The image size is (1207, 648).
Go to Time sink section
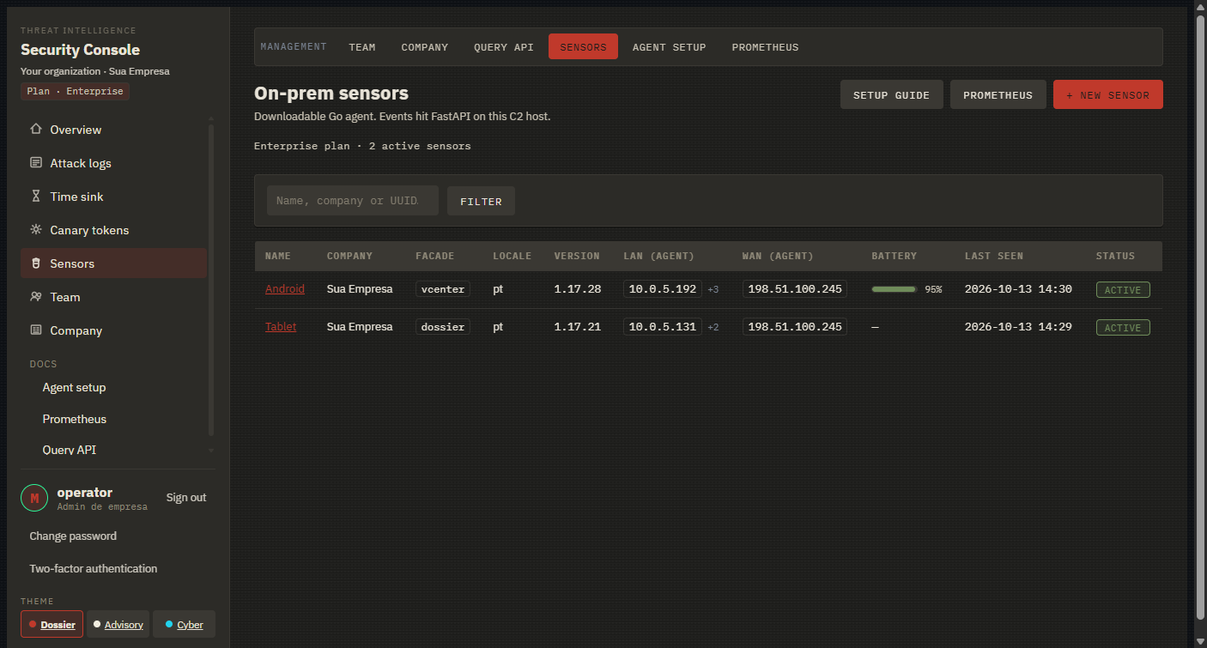(x=114, y=196)
